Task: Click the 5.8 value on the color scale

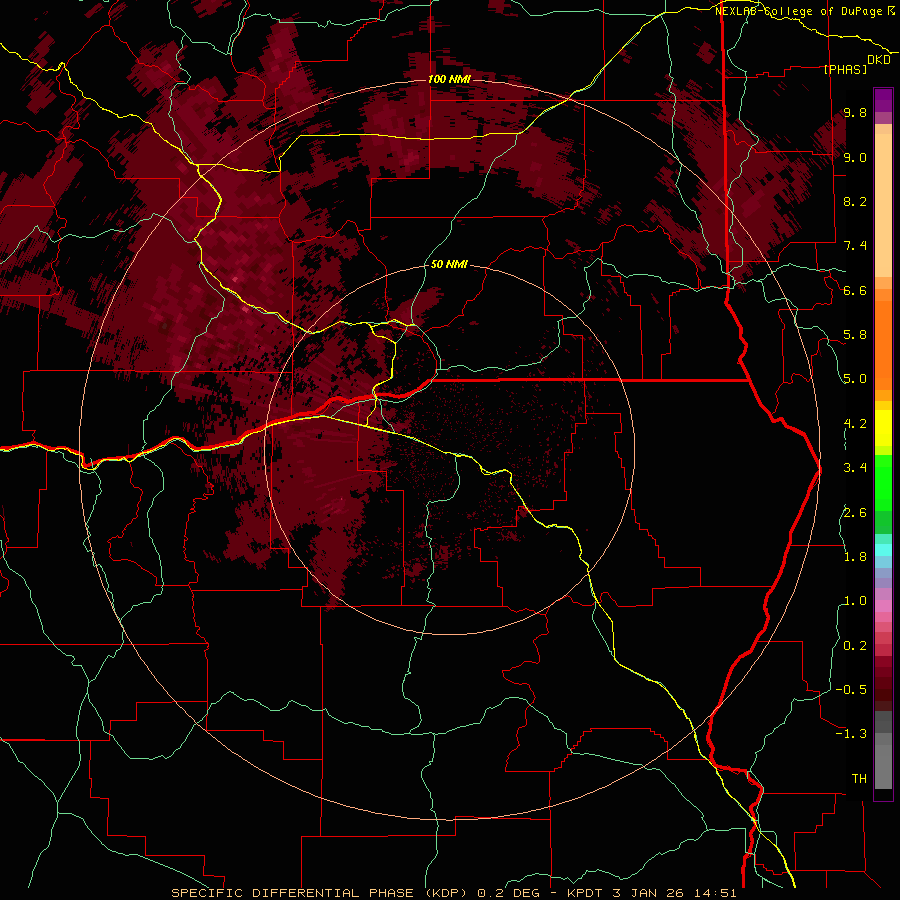Action: [x=855, y=335]
